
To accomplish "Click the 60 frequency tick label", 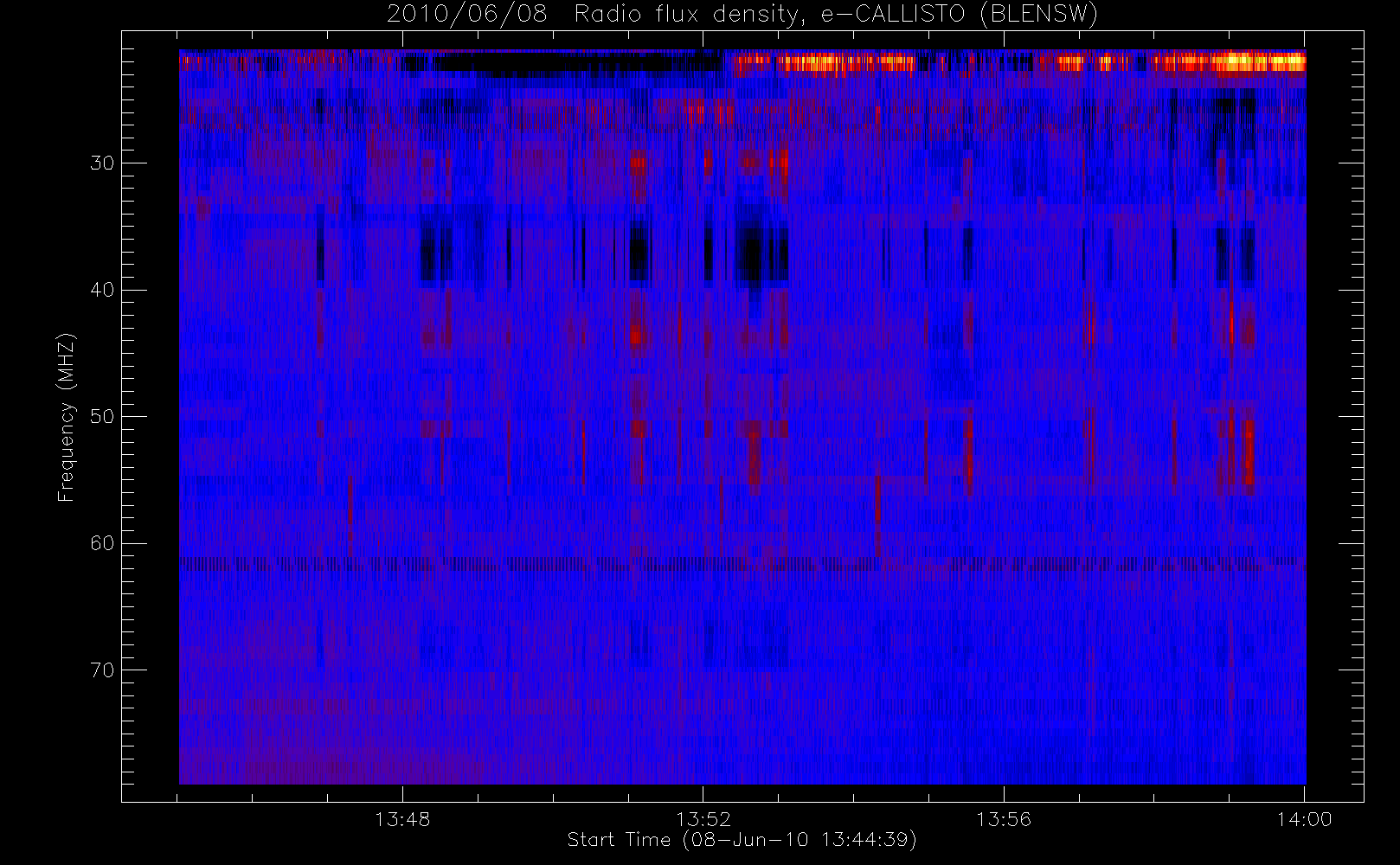I will (x=102, y=543).
